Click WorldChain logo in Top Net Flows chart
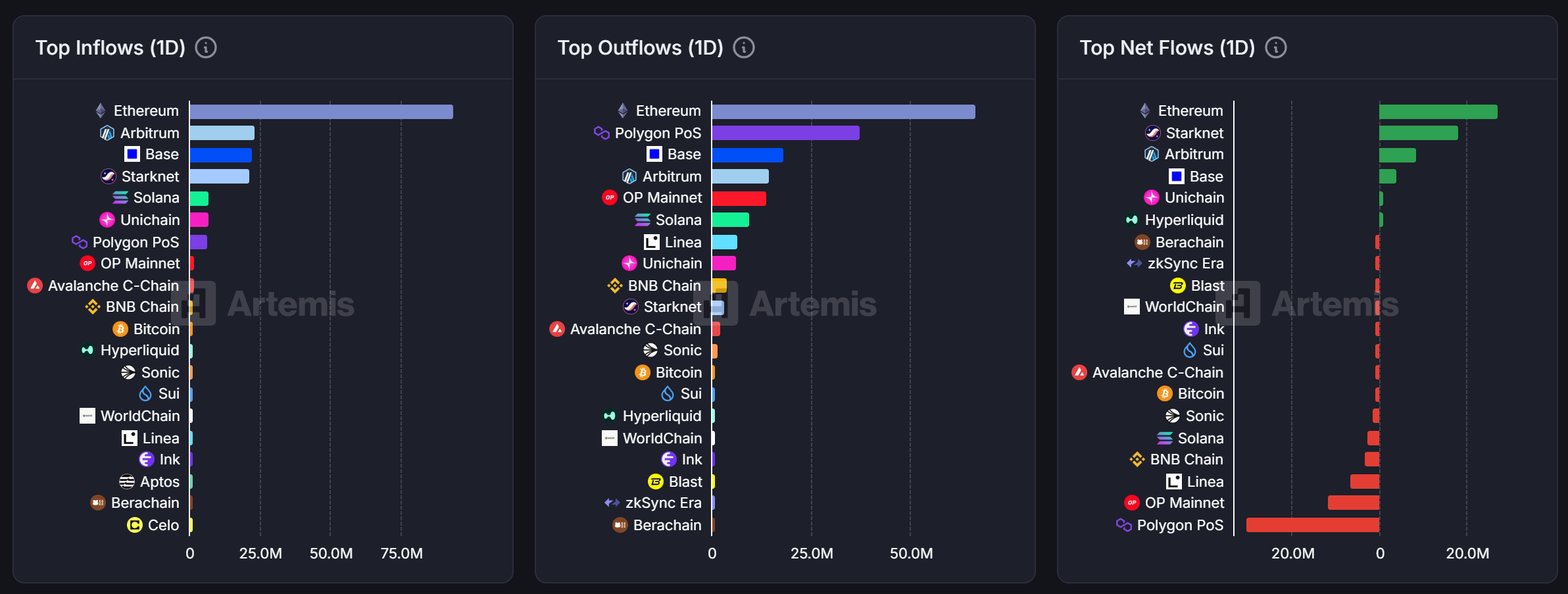 pos(1132,307)
